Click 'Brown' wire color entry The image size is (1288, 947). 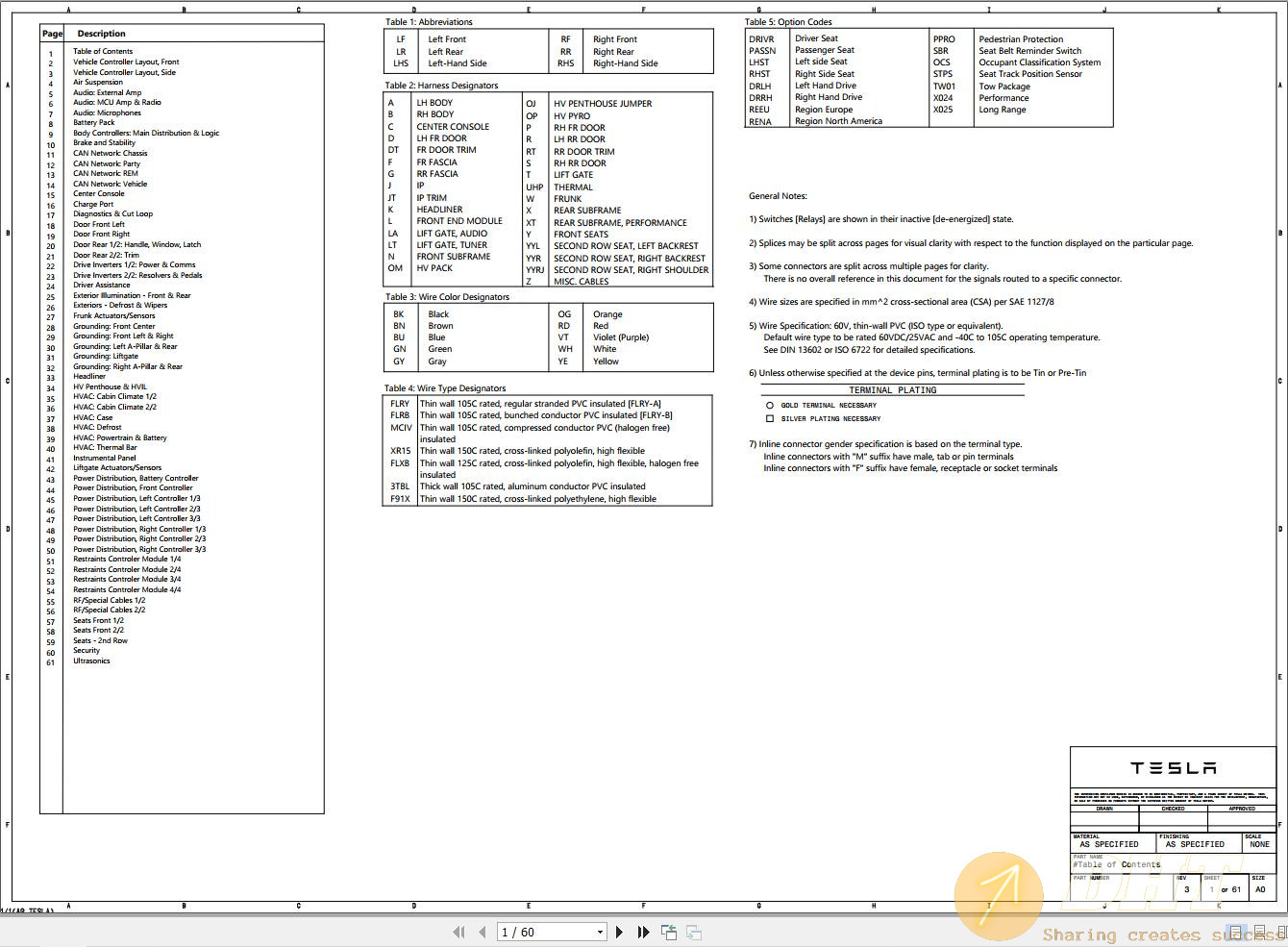click(x=440, y=326)
